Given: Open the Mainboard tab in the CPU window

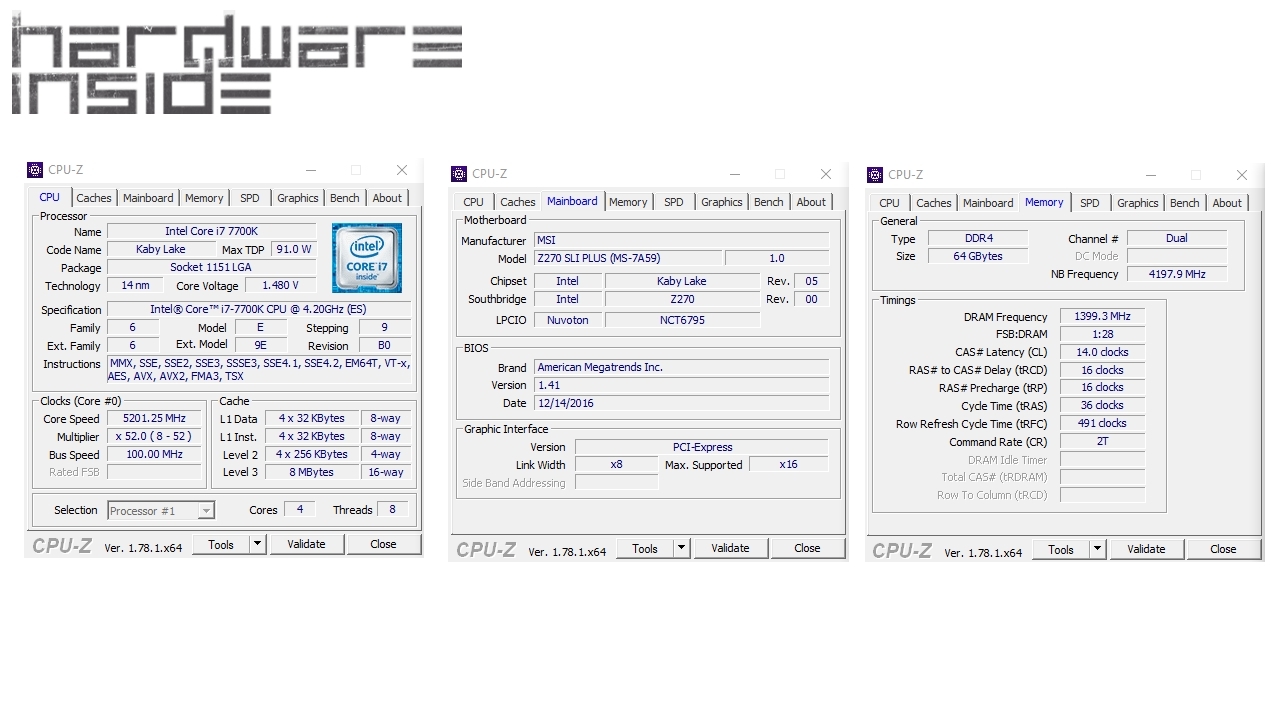Looking at the screenshot, I should point(148,198).
